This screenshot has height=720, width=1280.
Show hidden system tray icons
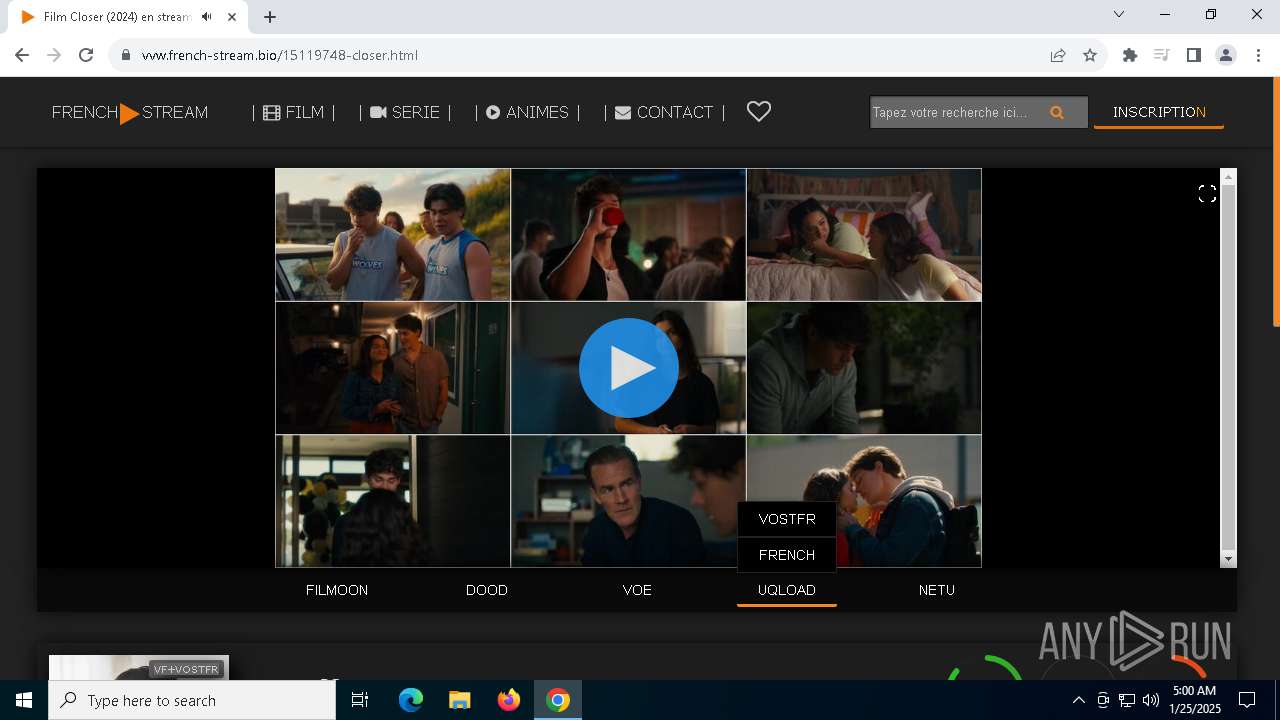click(x=1078, y=700)
